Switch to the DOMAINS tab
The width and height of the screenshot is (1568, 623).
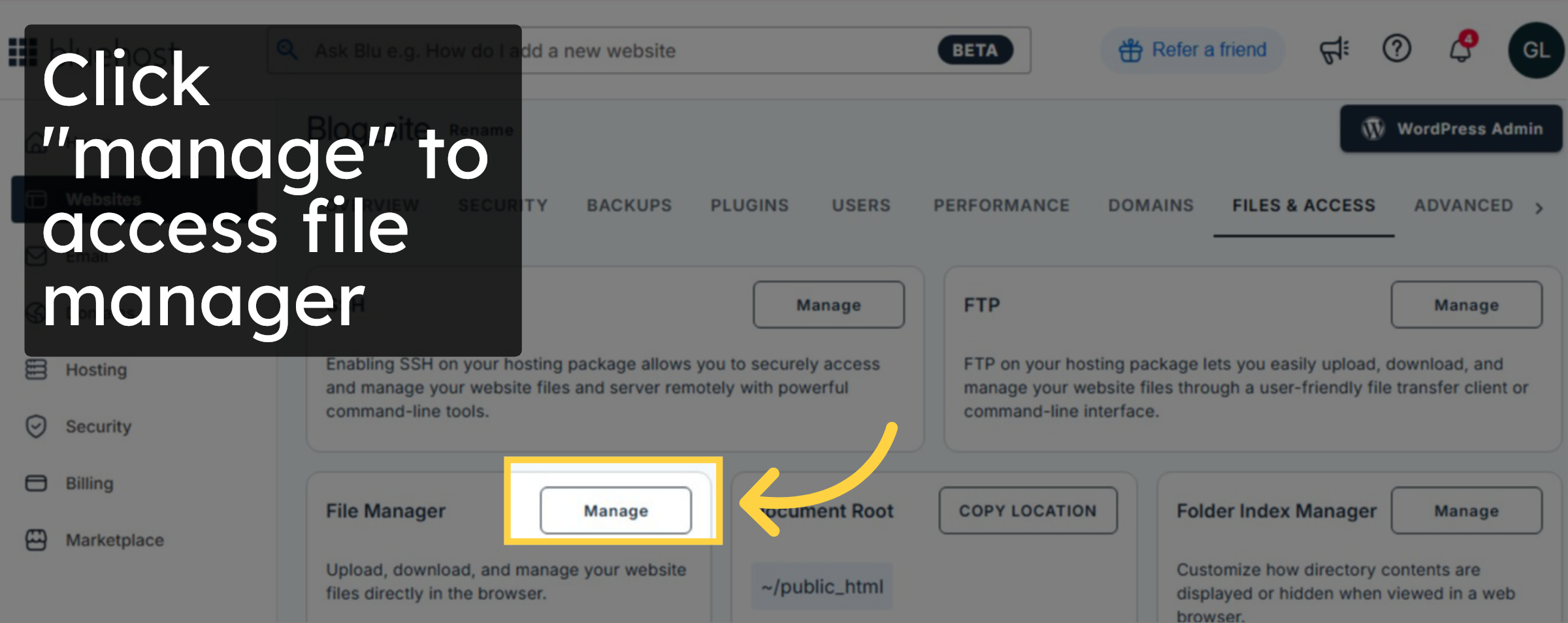coord(1151,205)
